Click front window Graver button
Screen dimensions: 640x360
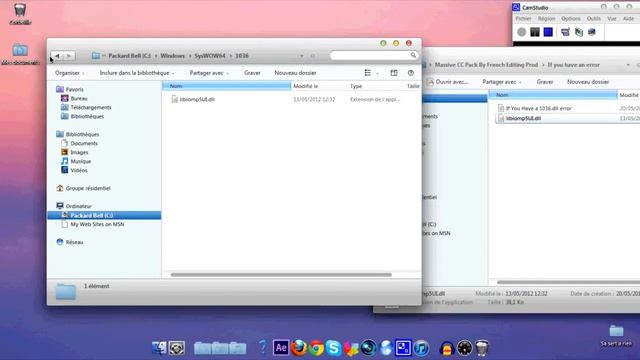252,73
